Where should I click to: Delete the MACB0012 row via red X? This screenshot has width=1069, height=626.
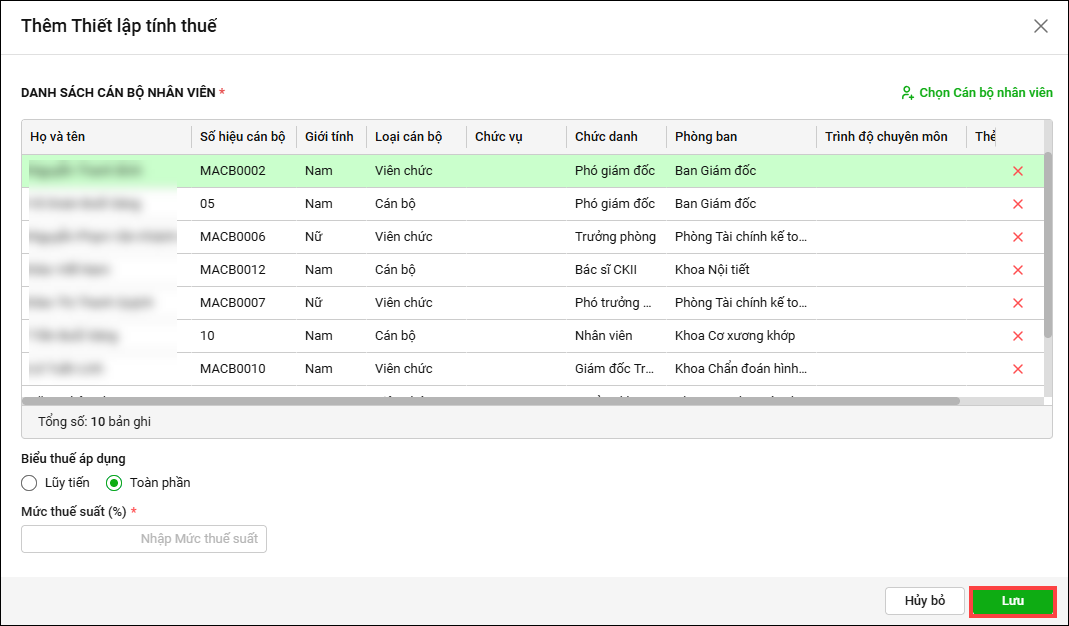(x=1018, y=270)
